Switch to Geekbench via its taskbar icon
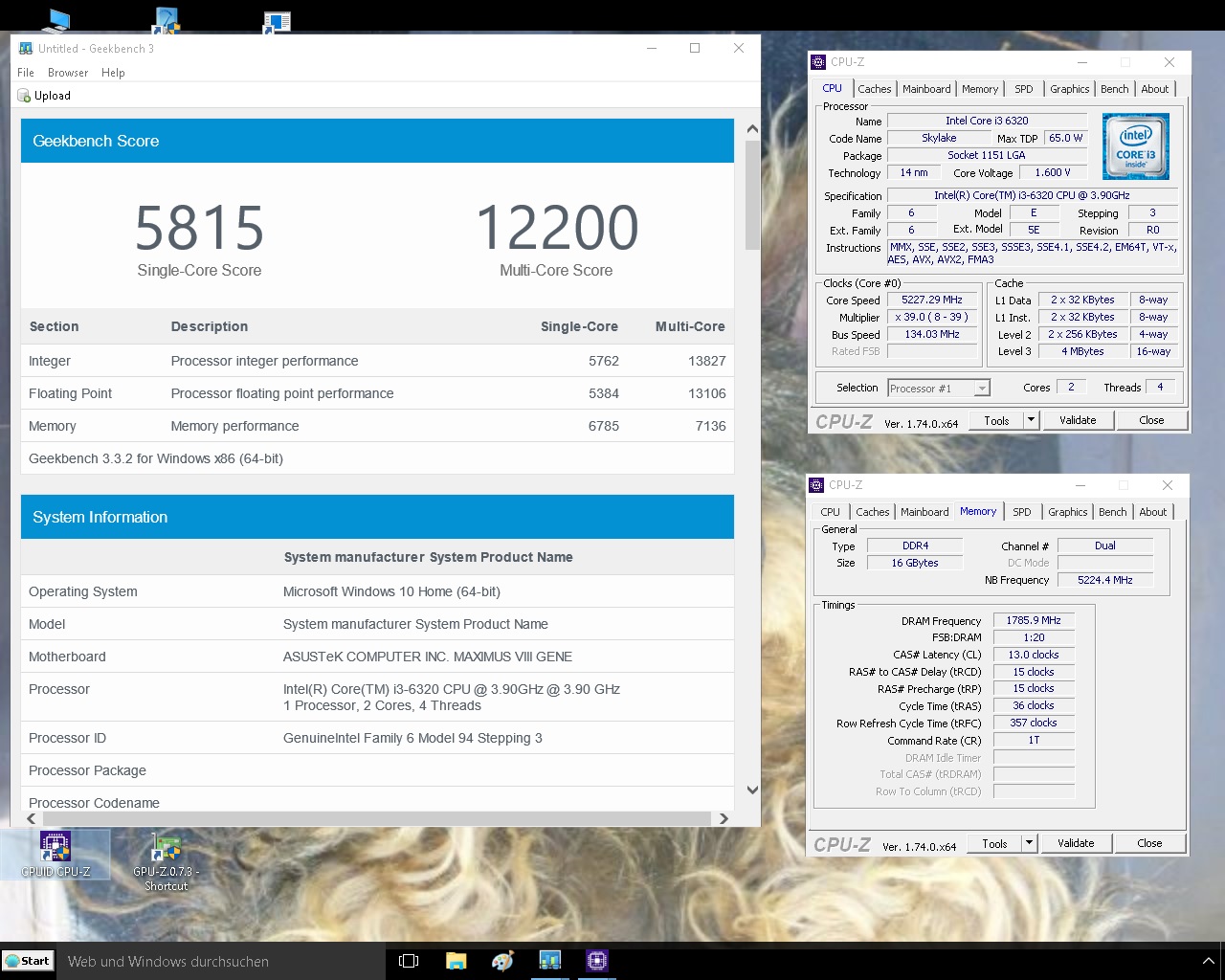Viewport: 1225px width, 980px height. (549, 961)
